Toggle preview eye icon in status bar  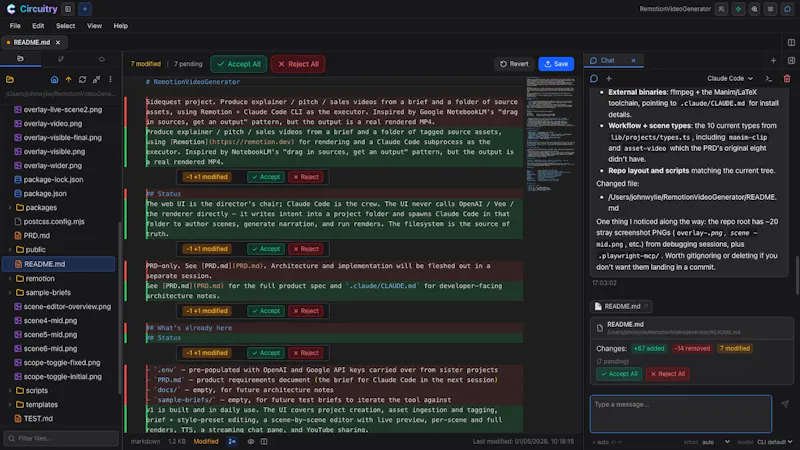(x=251, y=441)
